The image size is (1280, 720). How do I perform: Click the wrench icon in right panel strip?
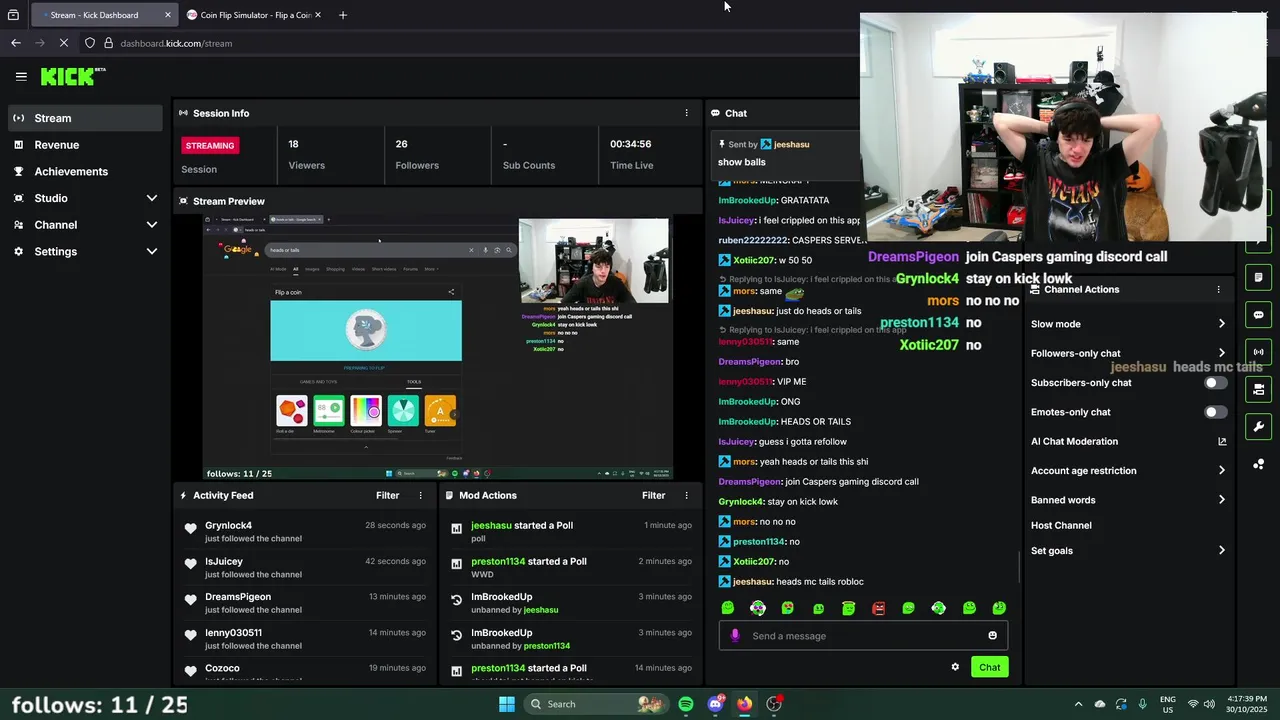[1258, 427]
